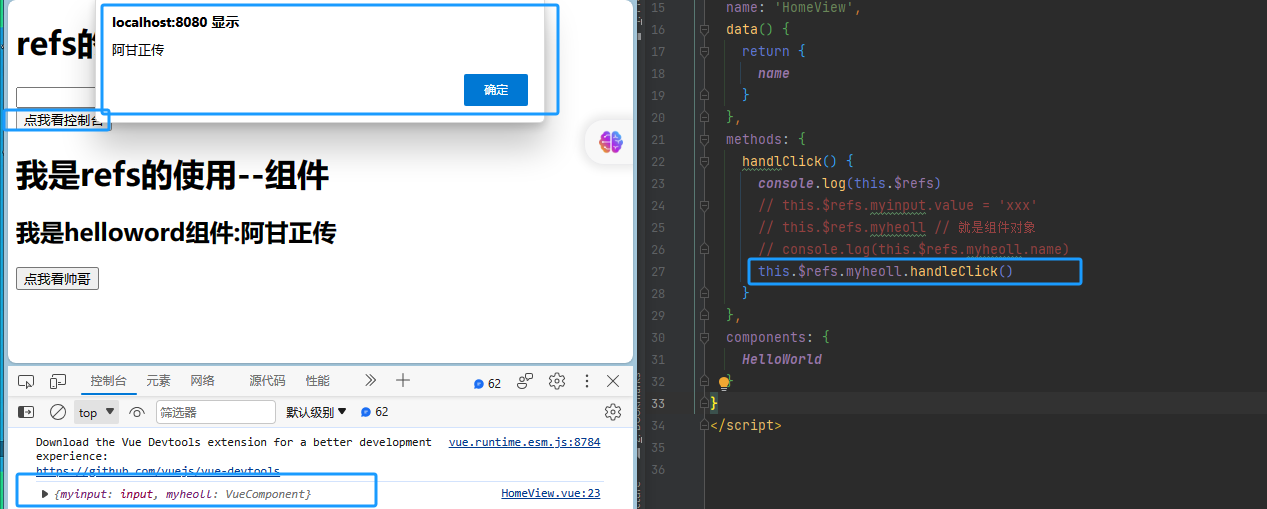The image size is (1267, 509).
Task: Click the fold end marker on line 28
Action: pos(704,293)
